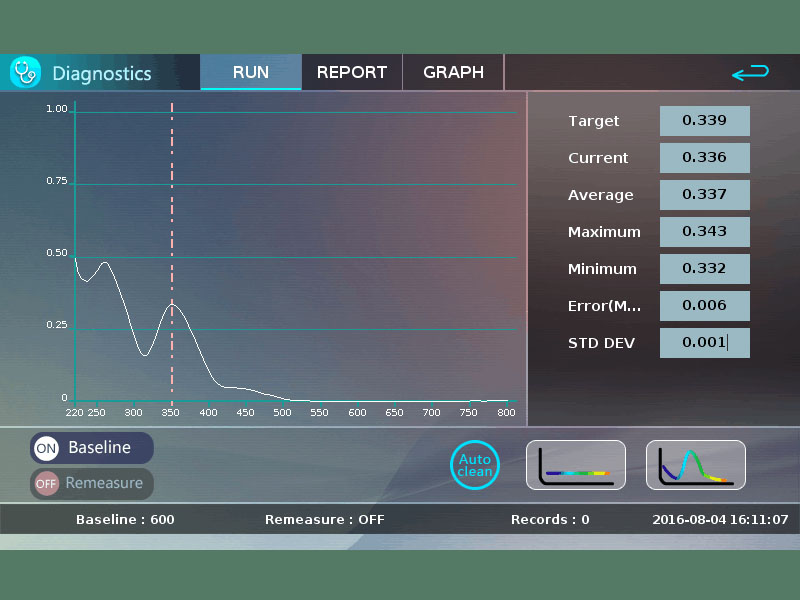This screenshot has height=600, width=800.
Task: Select the peak sample spectrum icon
Action: click(696, 465)
